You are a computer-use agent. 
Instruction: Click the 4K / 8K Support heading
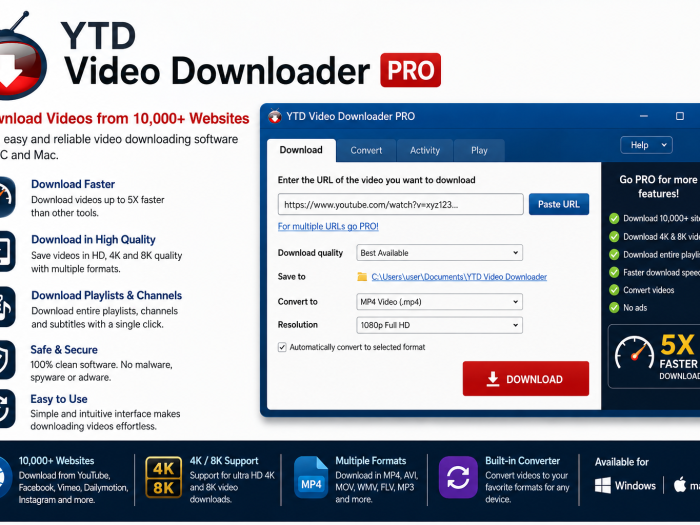[x=224, y=461]
